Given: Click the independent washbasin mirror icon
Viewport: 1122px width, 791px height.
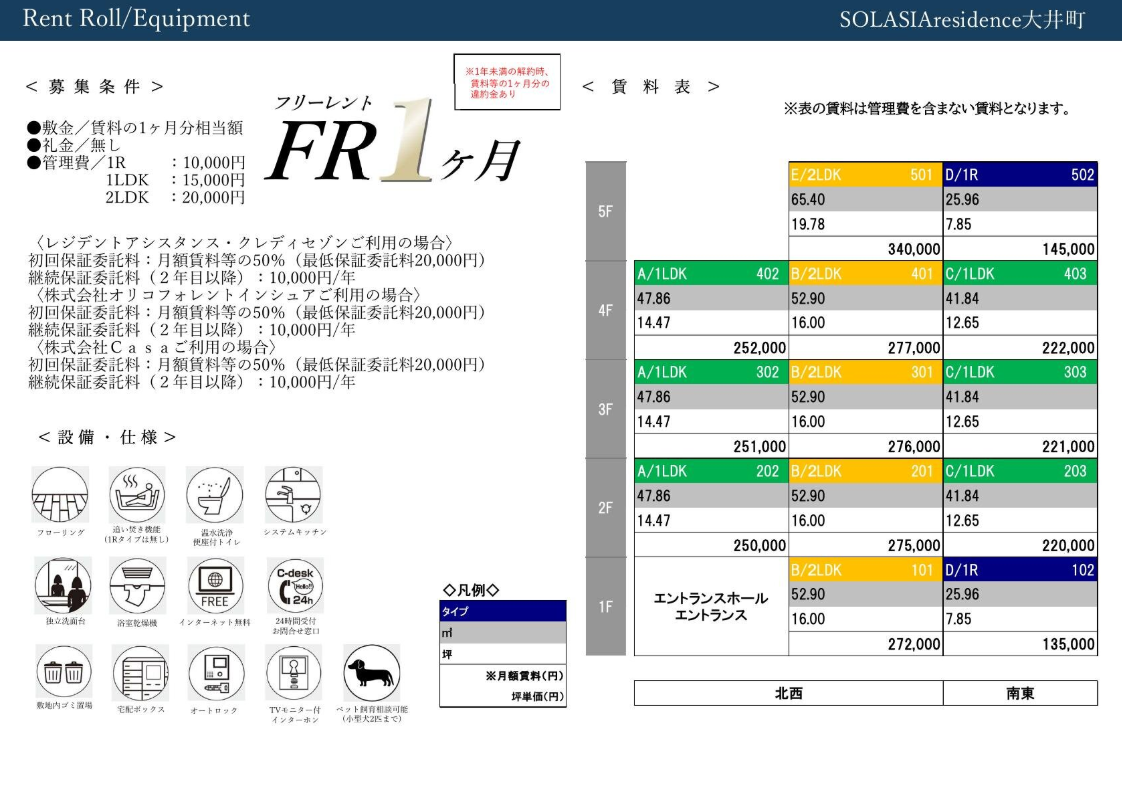Looking at the screenshot, I should [62, 585].
